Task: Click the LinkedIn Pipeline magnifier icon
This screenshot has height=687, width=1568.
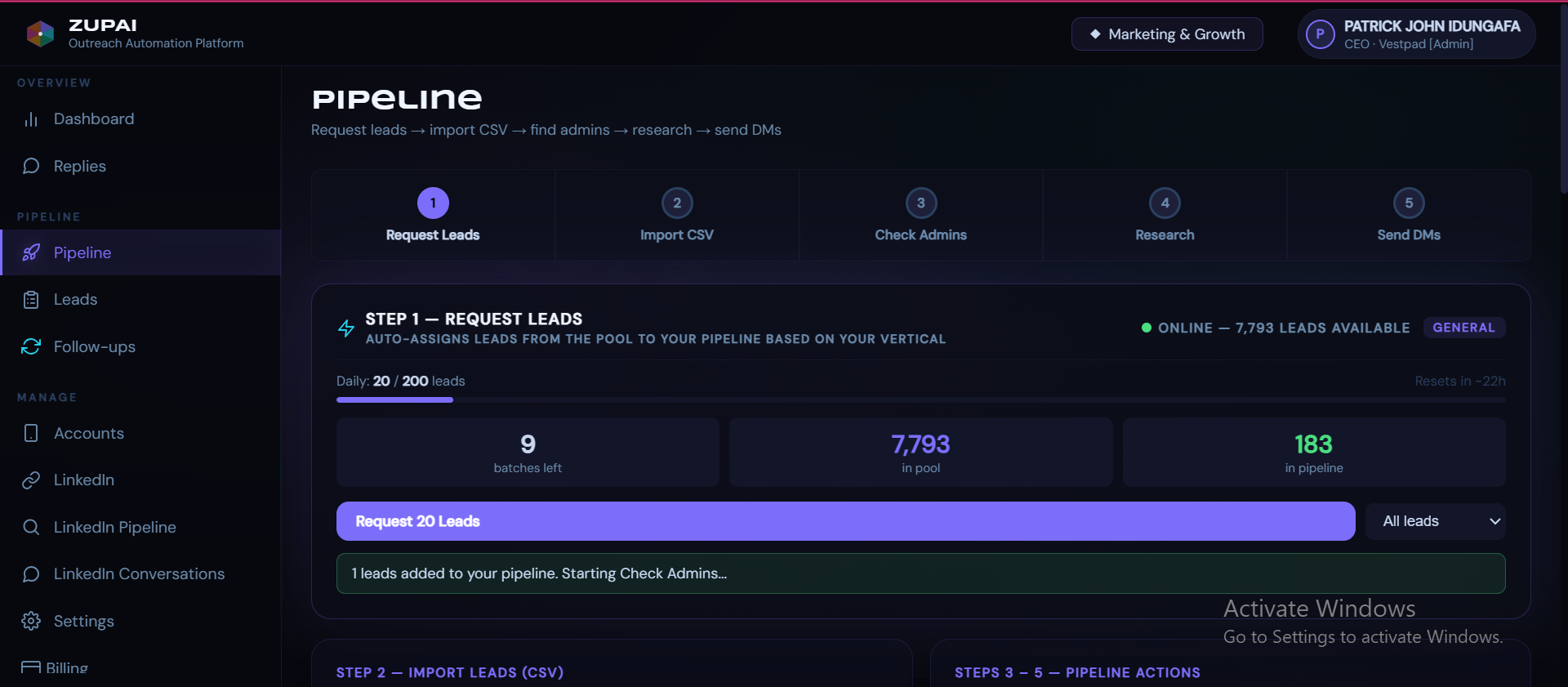Action: 31,527
